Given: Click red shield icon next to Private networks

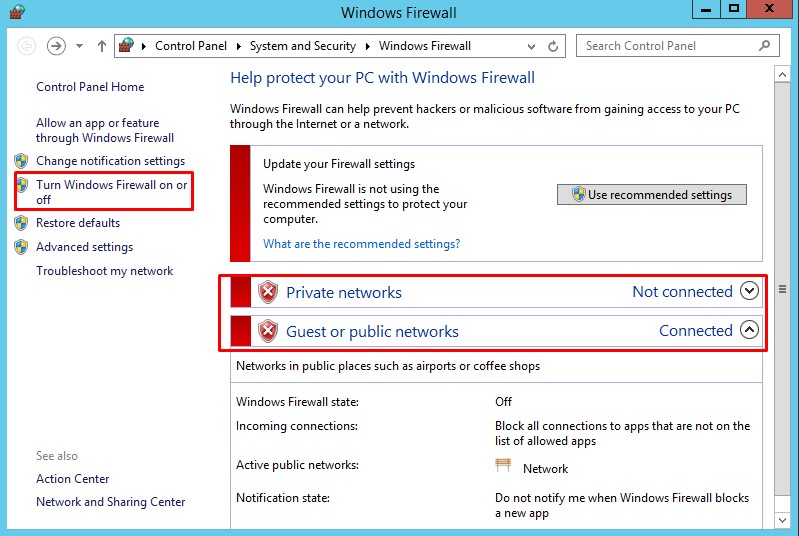Looking at the screenshot, I should pos(268,292).
